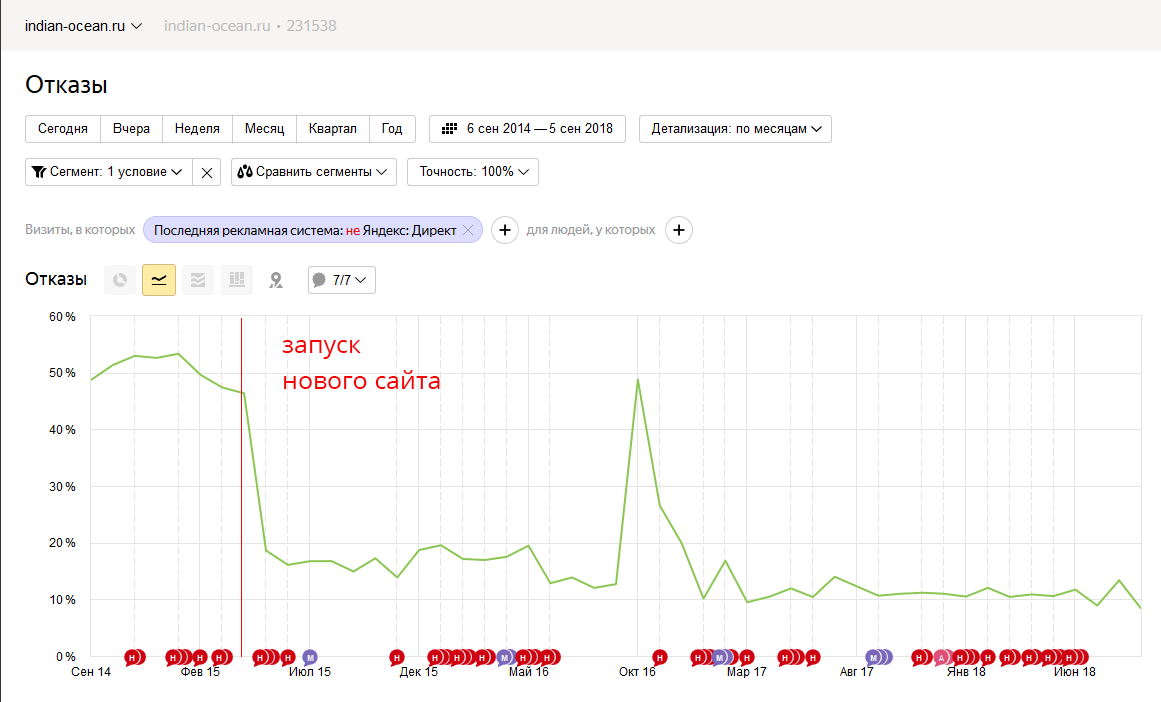Add a people condition with plus button
This screenshot has width=1161, height=702.
679,230
